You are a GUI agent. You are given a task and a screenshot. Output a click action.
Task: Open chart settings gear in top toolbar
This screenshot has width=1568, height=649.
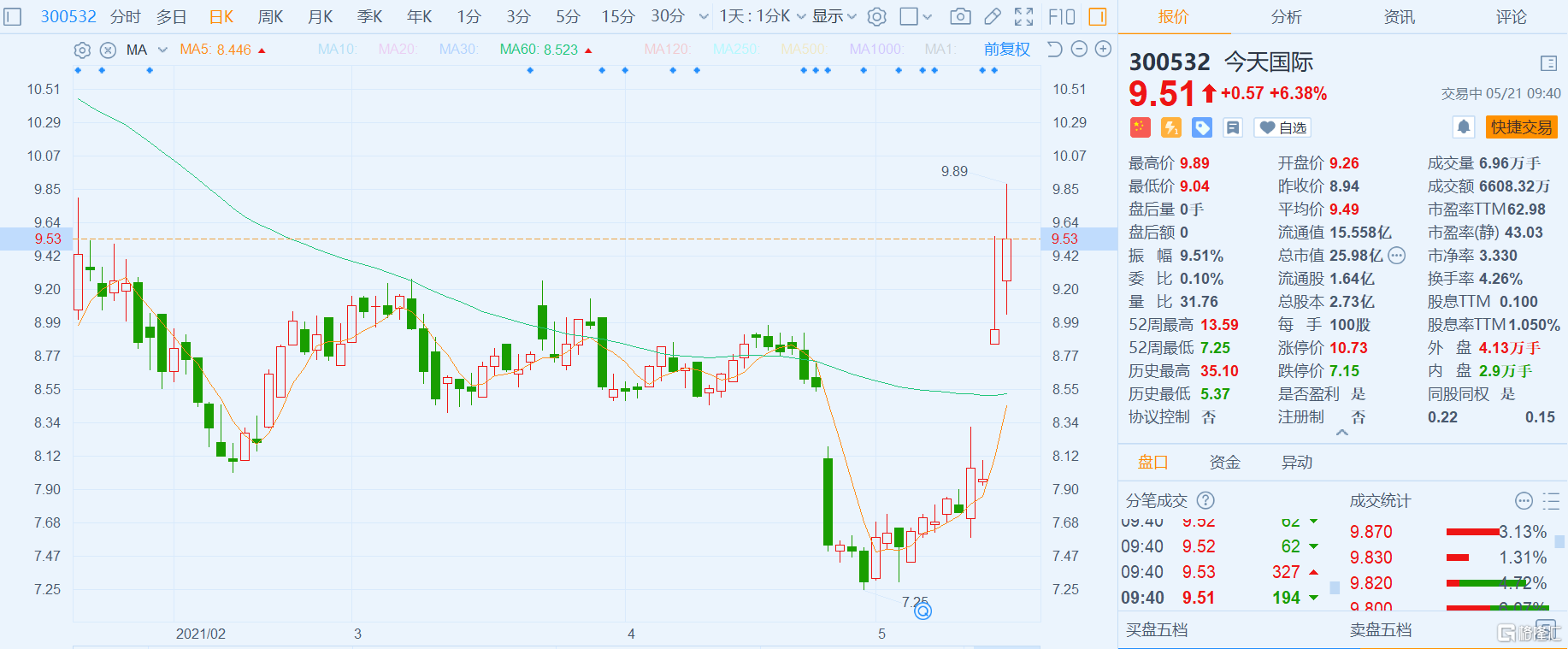[876, 16]
